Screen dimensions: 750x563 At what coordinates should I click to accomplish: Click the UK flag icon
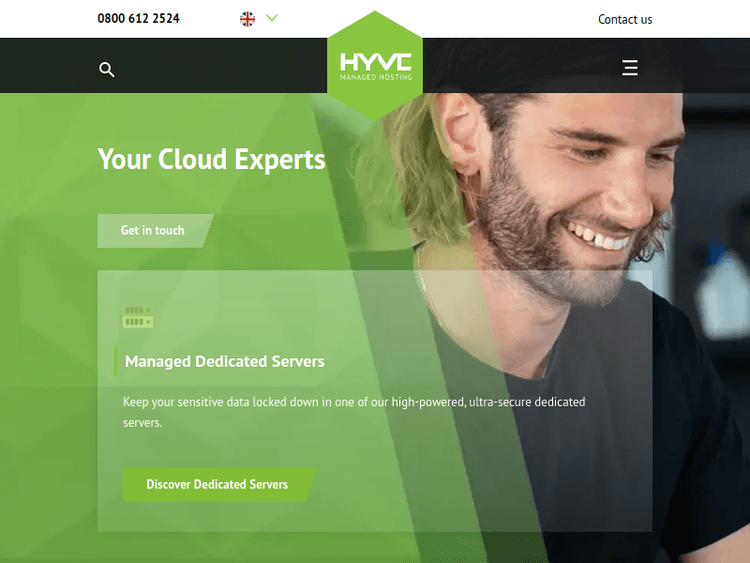tap(248, 18)
